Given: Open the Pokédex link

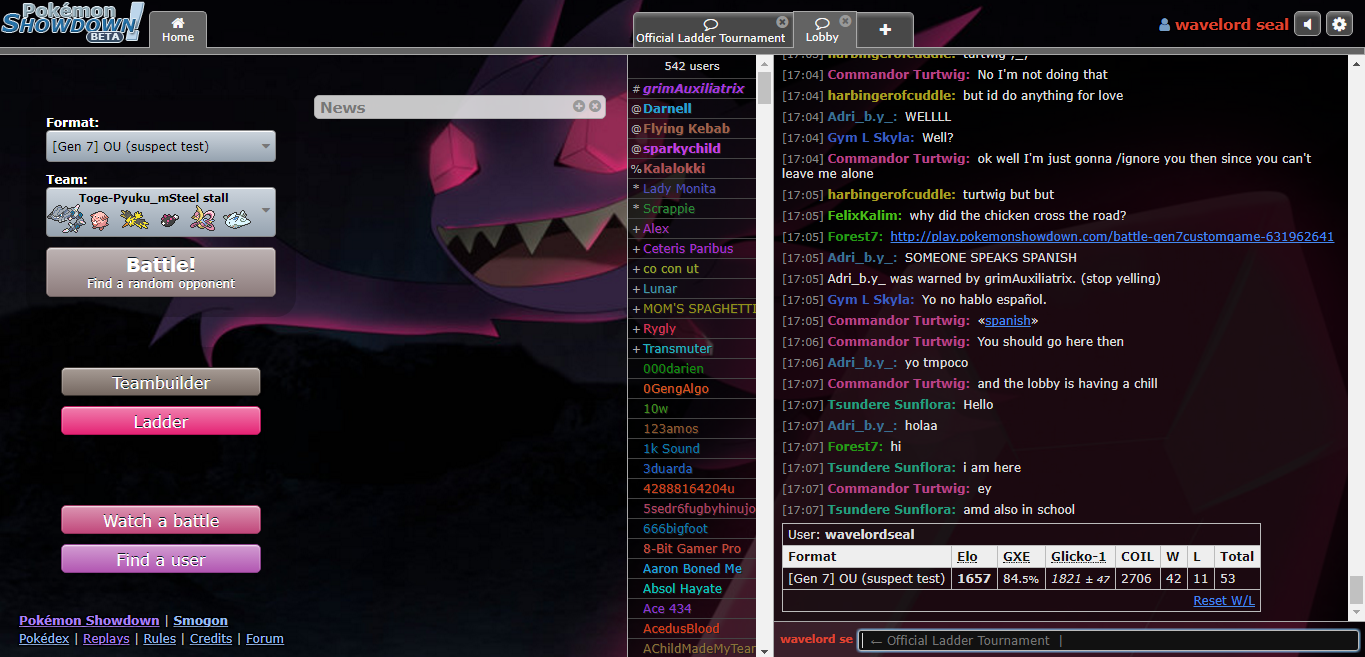Looking at the screenshot, I should coord(44,638).
